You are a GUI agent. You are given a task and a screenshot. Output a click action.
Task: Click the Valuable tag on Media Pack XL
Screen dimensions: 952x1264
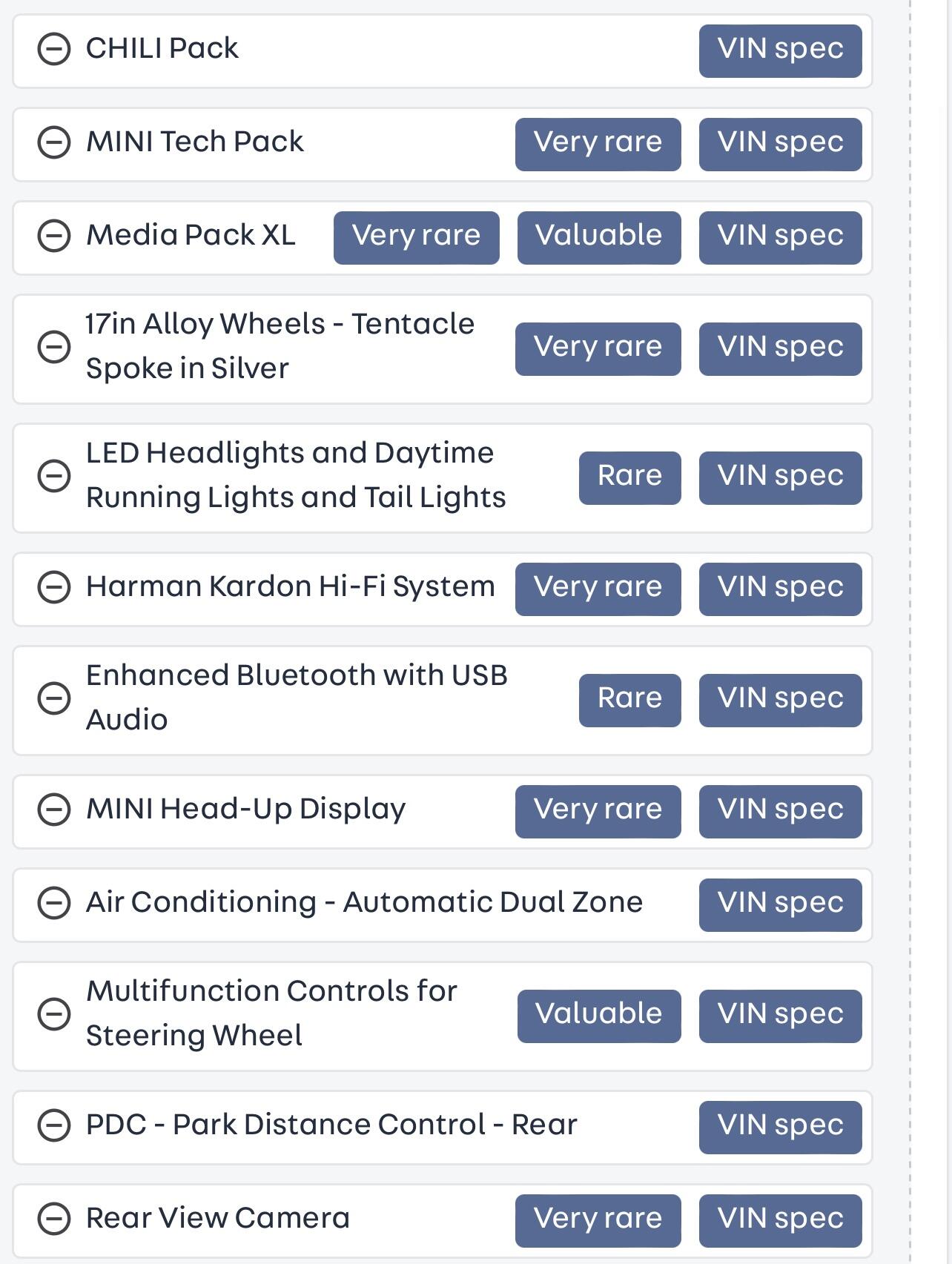pos(598,237)
